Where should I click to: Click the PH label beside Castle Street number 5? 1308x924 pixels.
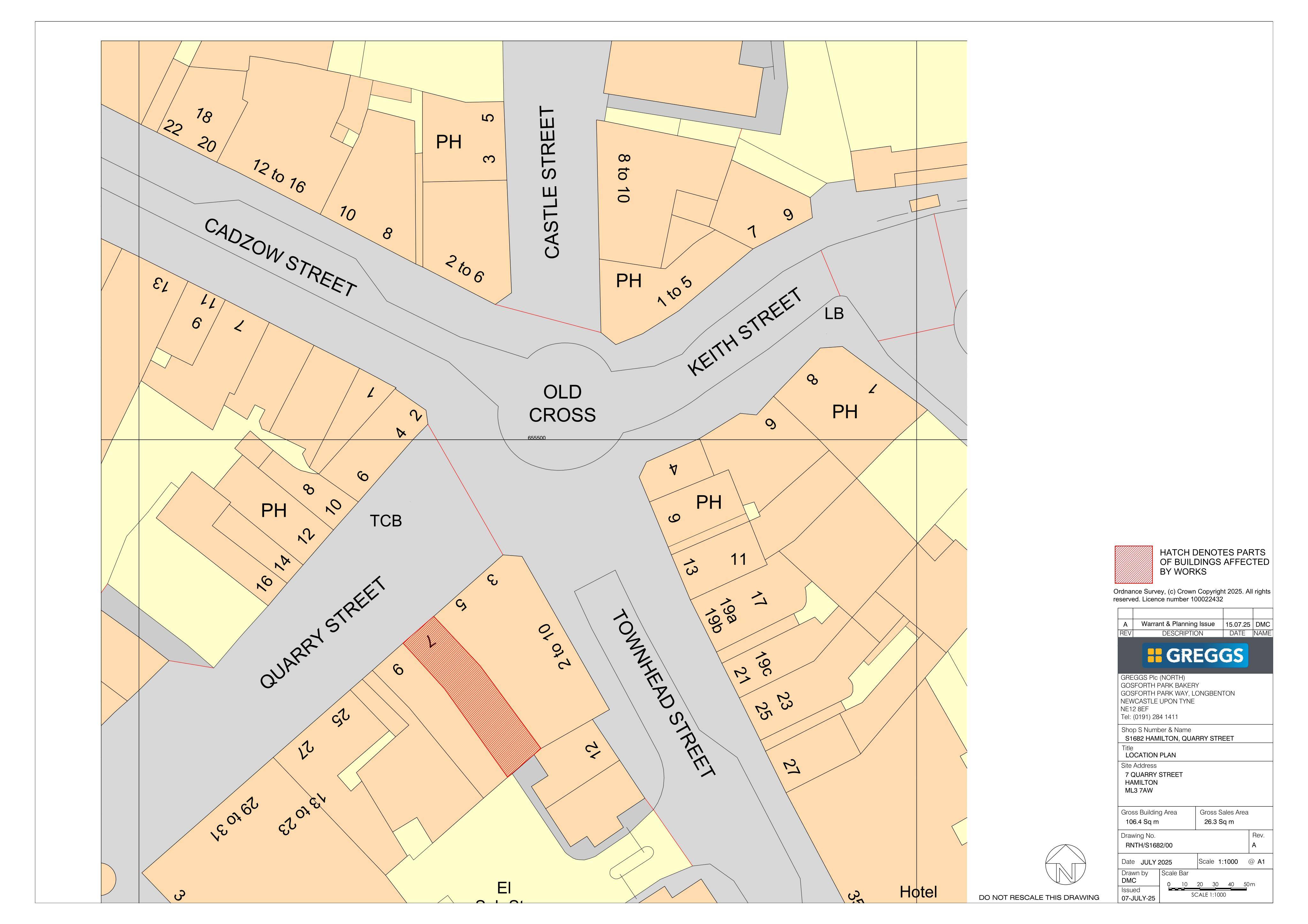tap(448, 142)
